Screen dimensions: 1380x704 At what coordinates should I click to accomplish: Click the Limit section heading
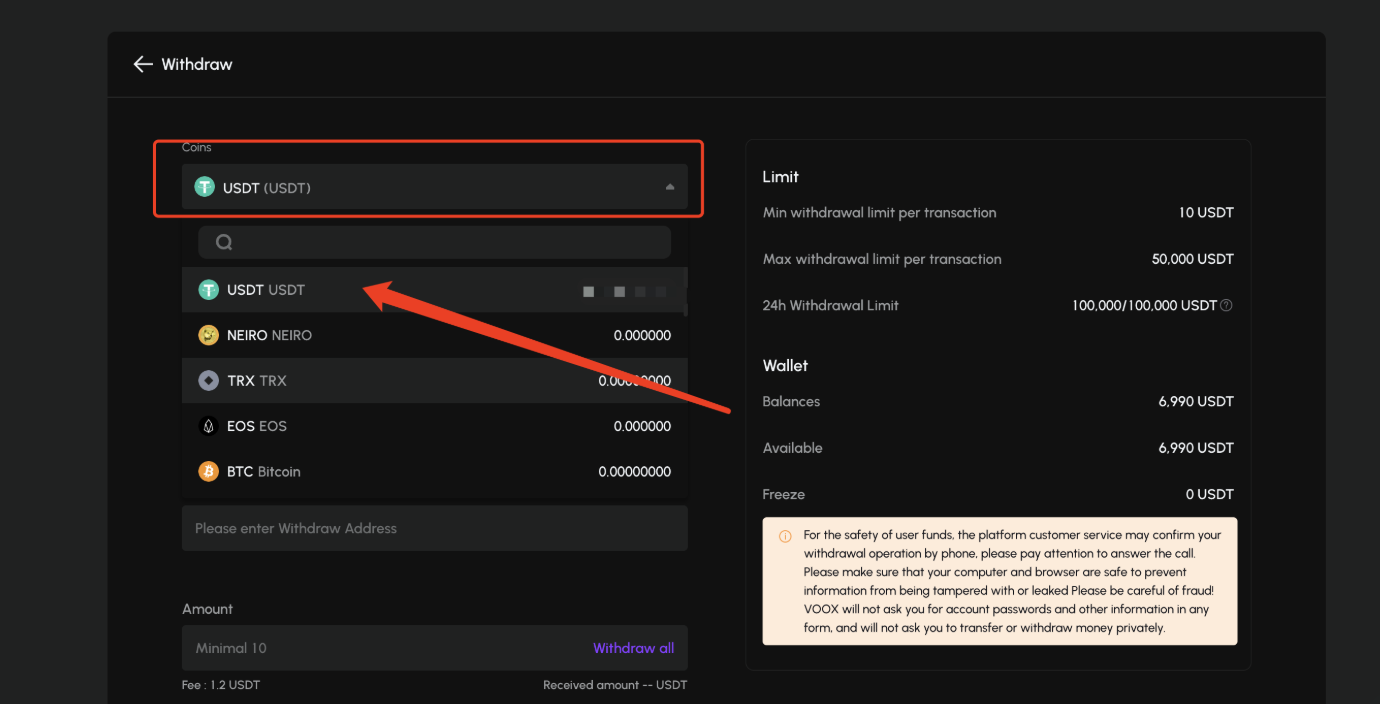pos(781,177)
